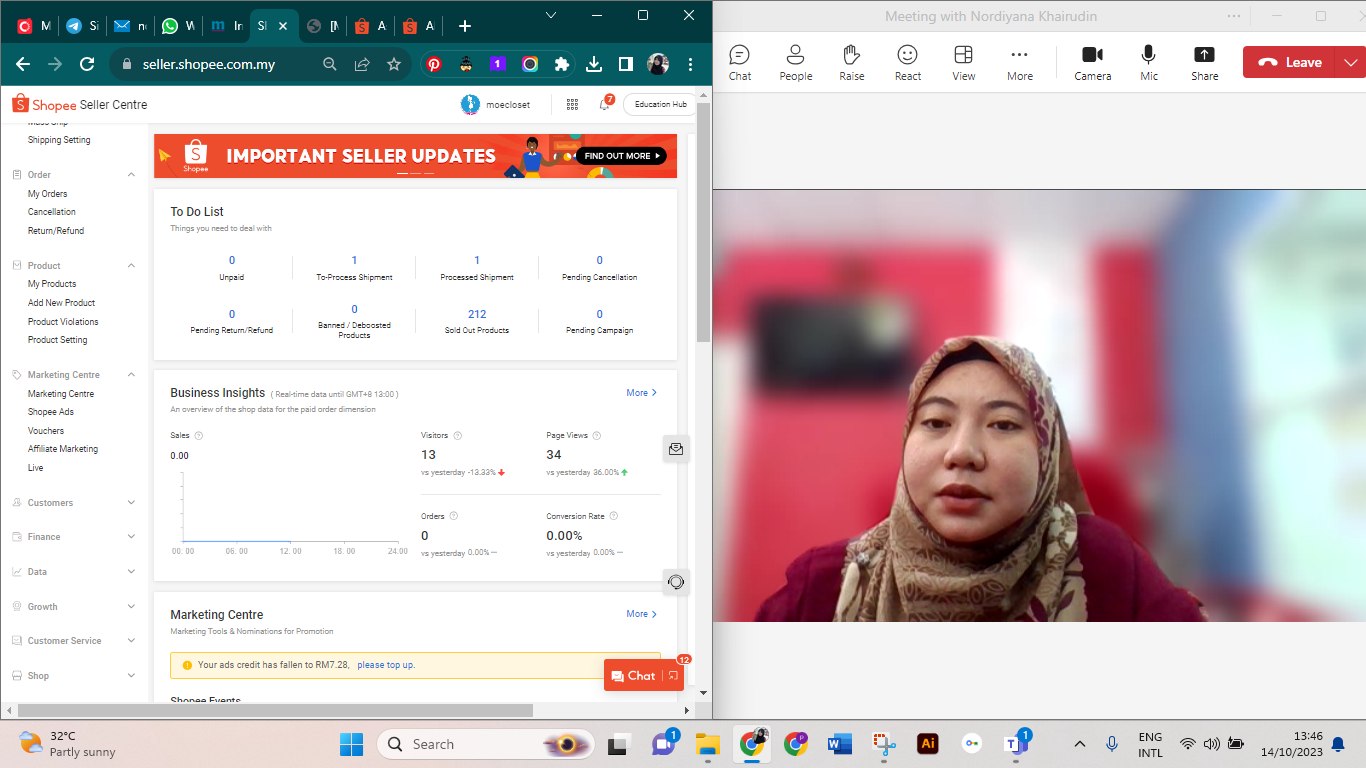The image size is (1366, 768).
Task: Click the zoom magnifier in address bar
Action: pos(330,64)
